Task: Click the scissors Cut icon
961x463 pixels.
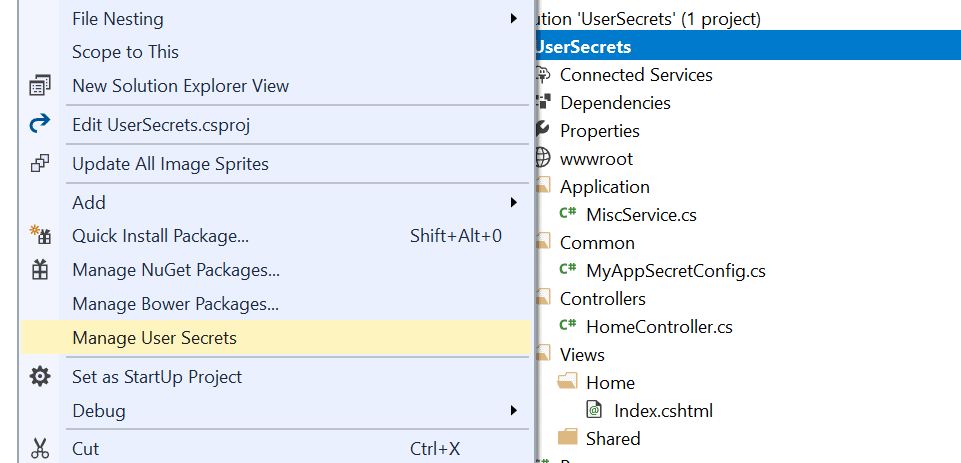Action: 40,449
